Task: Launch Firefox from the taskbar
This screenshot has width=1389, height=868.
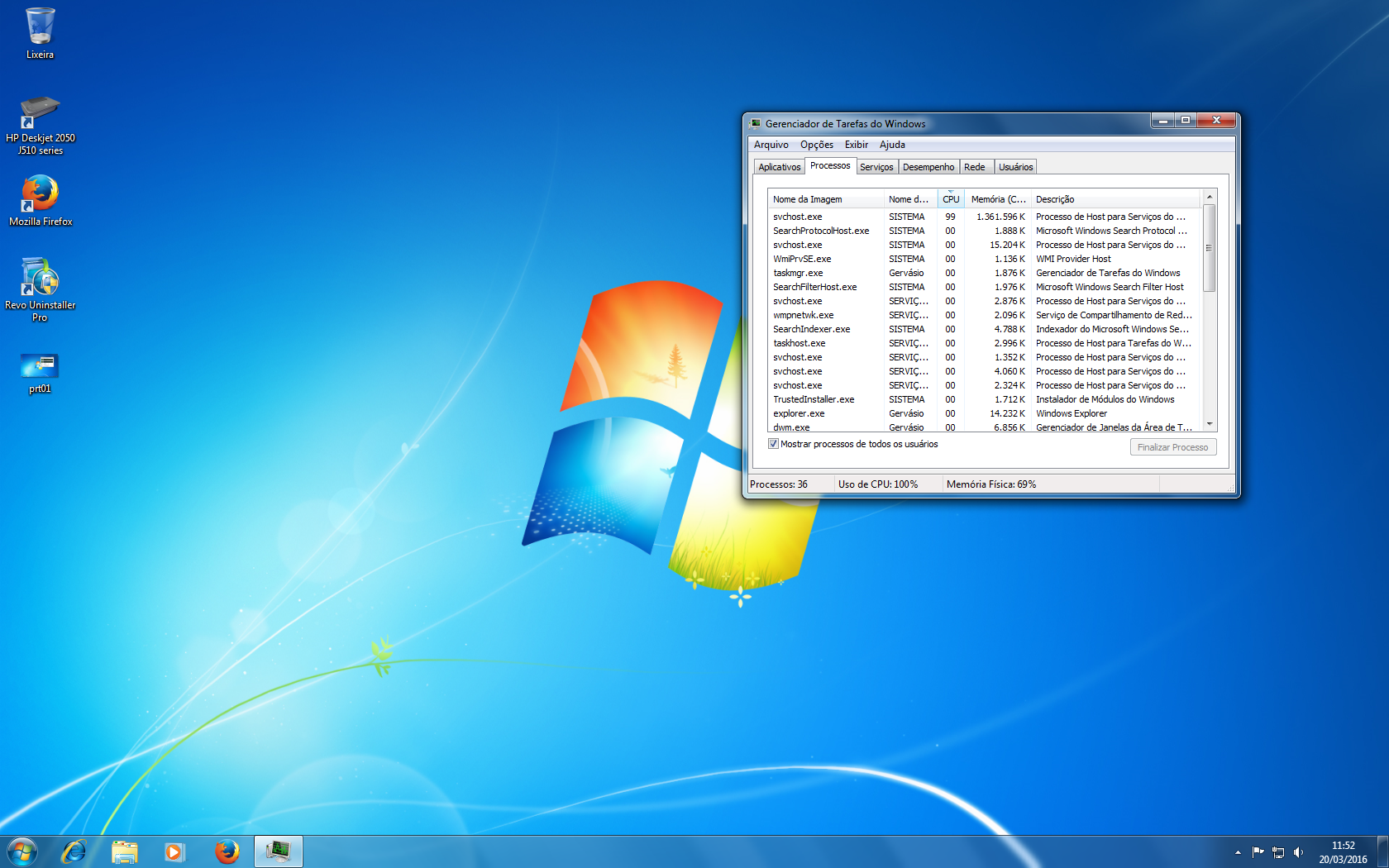Action: pyautogui.click(x=227, y=851)
